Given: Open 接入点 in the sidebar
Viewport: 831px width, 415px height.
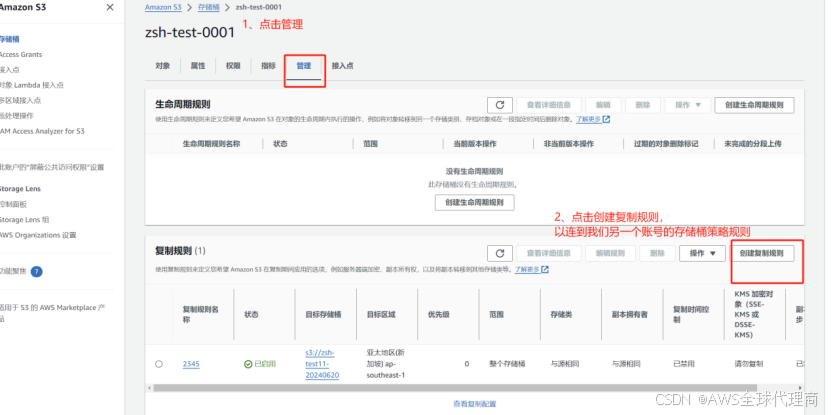Looking at the screenshot, I should [x=9, y=70].
